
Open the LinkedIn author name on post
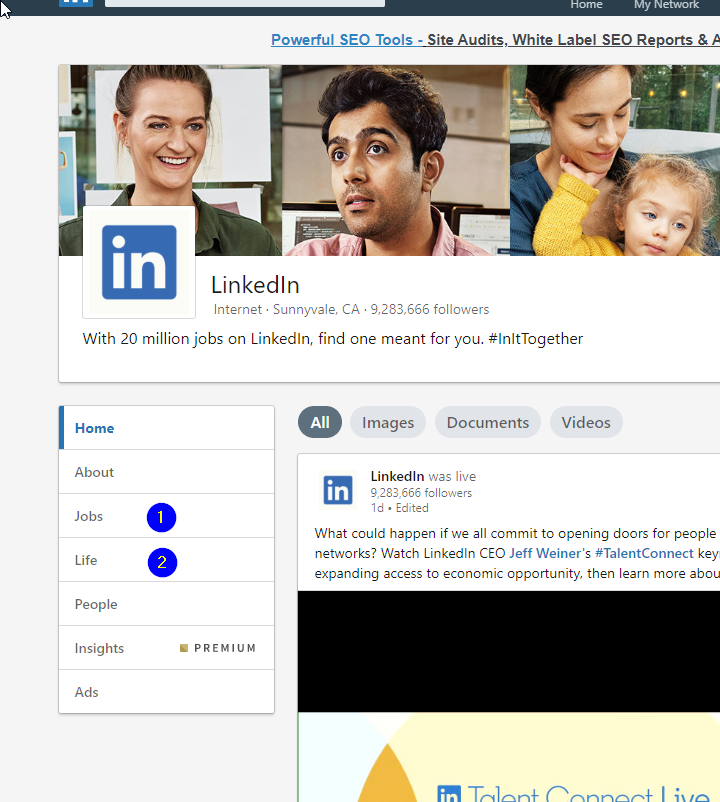point(397,476)
